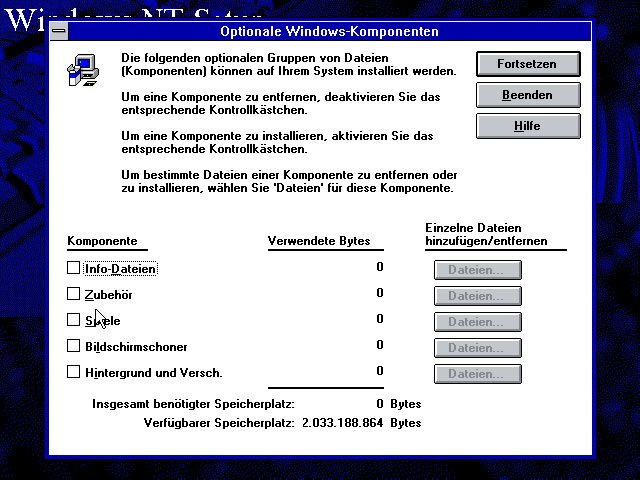Open Dateien for Bildschirmschoner

coord(477,347)
